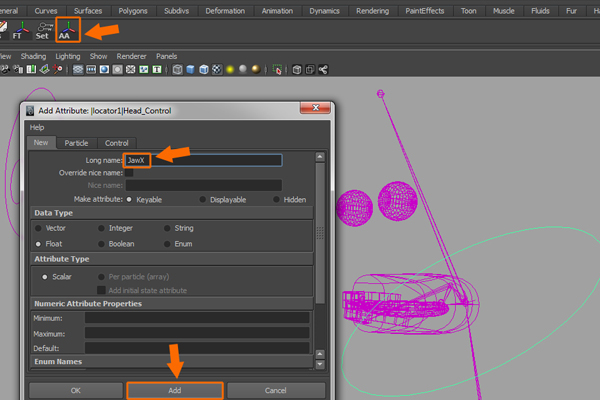
Task: Choose Vector data type
Action: [38, 228]
